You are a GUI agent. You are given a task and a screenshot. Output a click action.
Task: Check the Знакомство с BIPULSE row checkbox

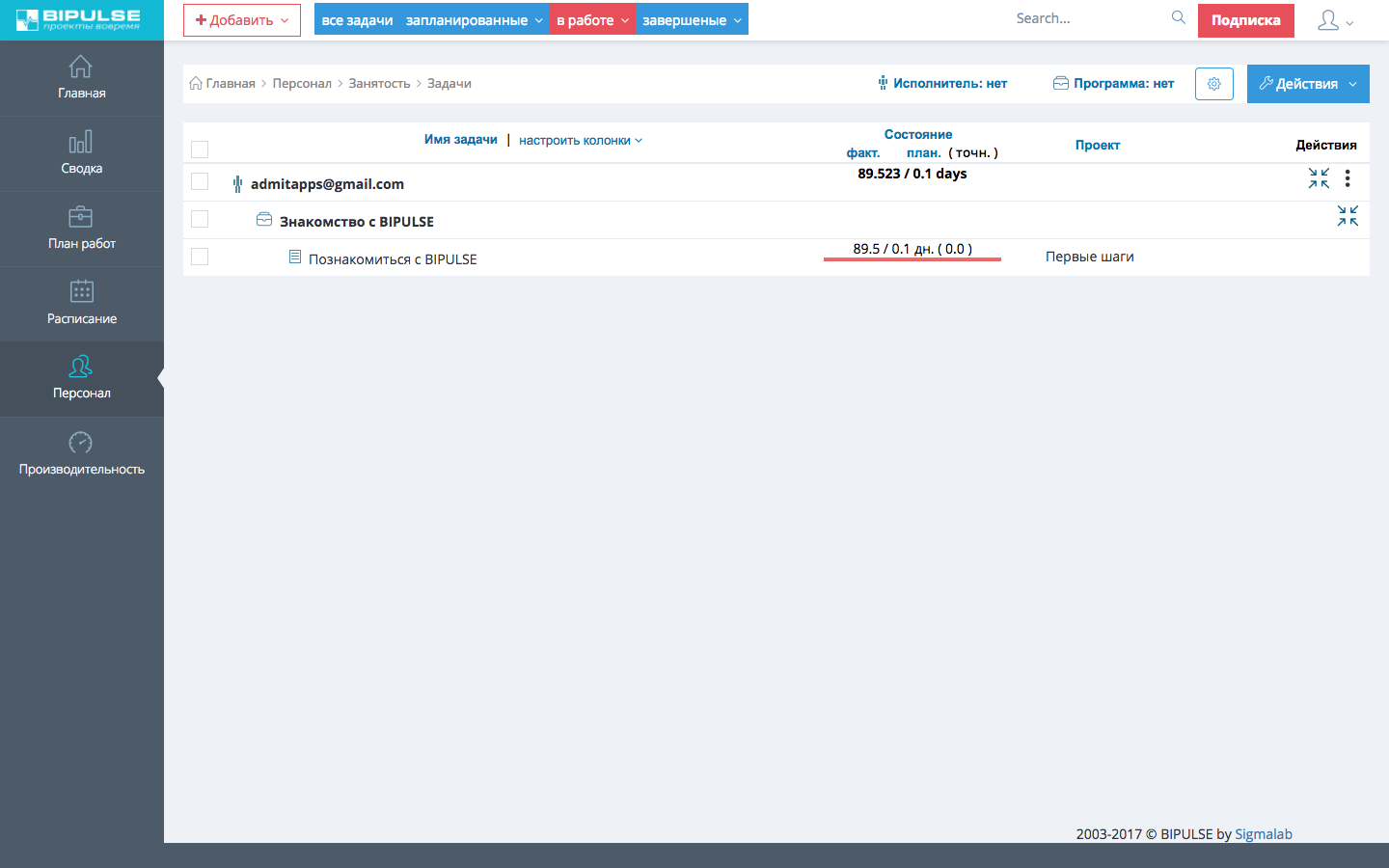coord(200,219)
